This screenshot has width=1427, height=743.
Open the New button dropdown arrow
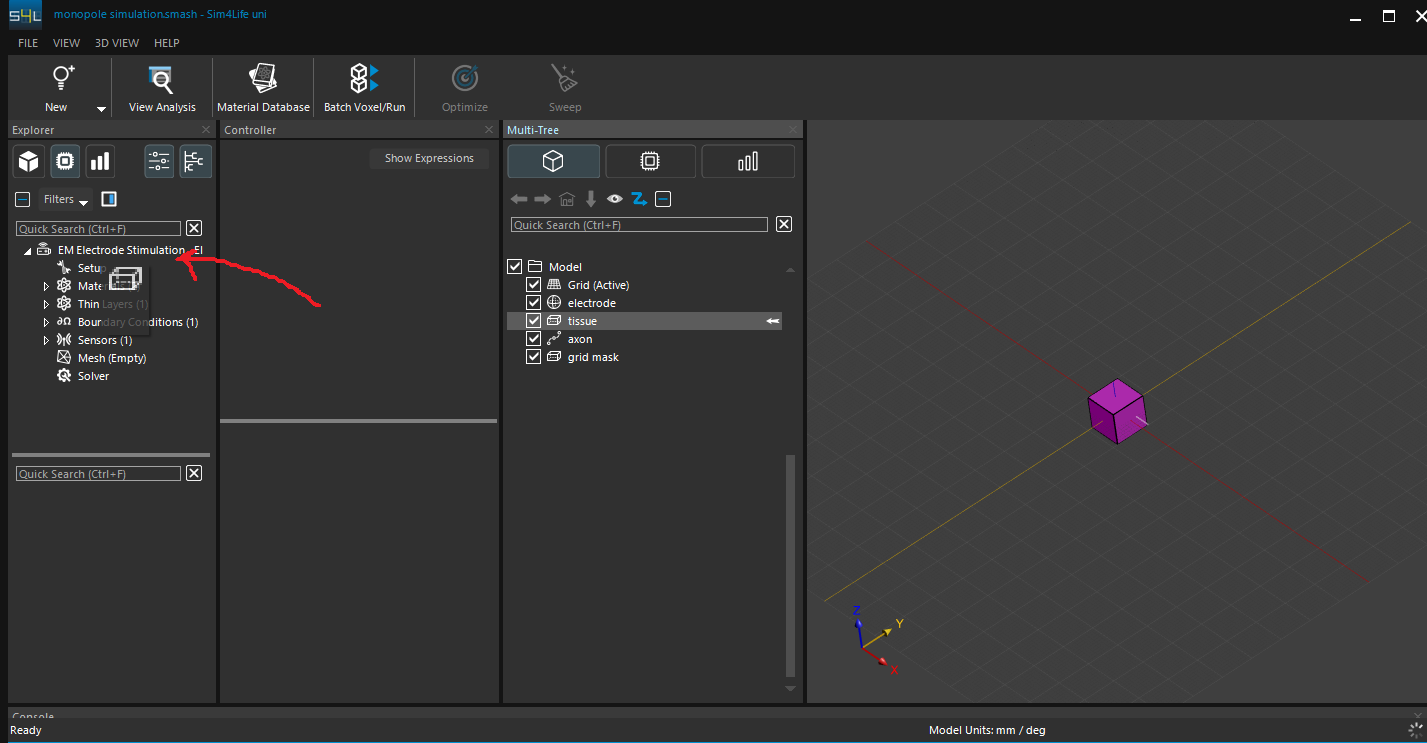(101, 108)
